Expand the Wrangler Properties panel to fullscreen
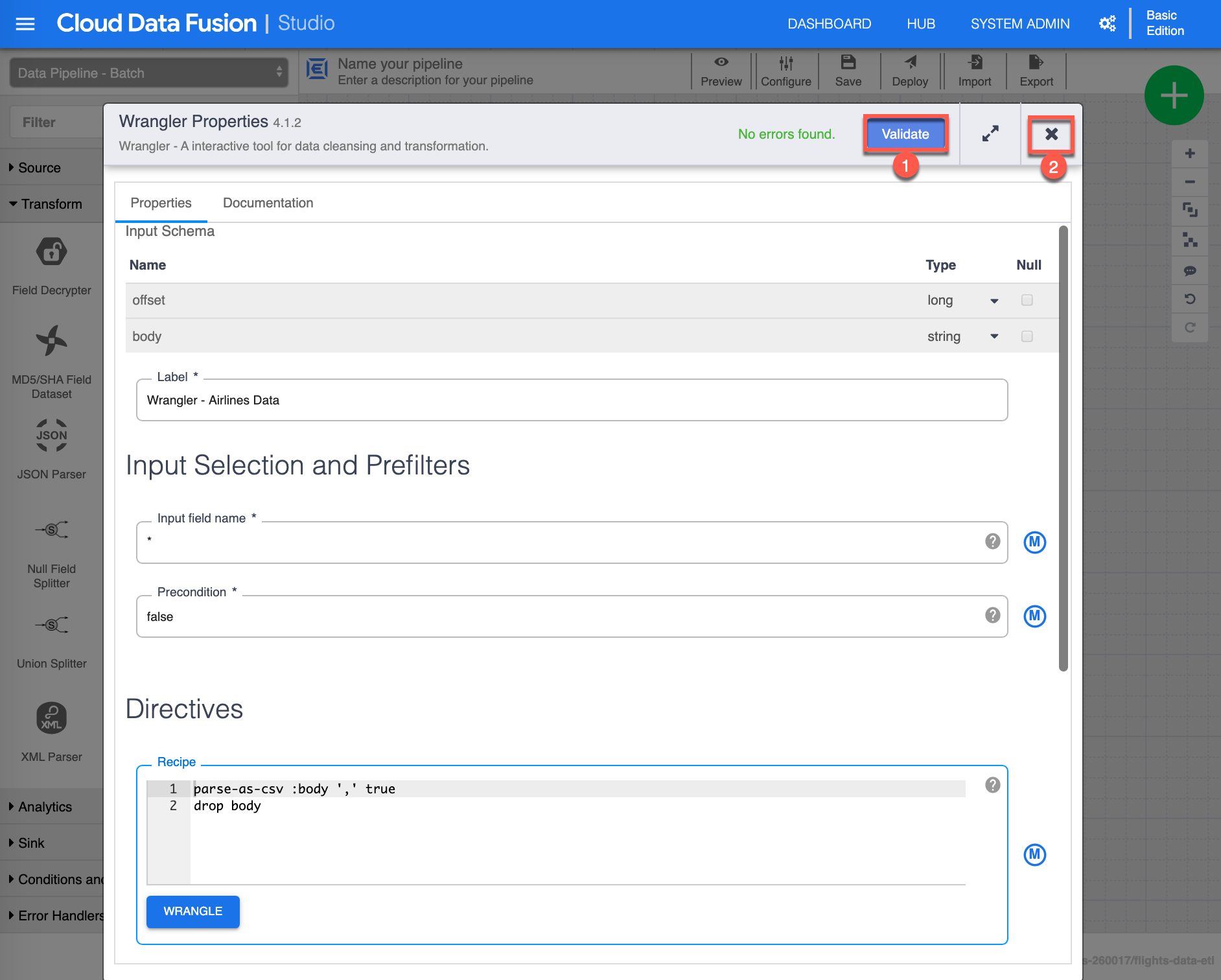The height and width of the screenshot is (980, 1221). pos(990,134)
